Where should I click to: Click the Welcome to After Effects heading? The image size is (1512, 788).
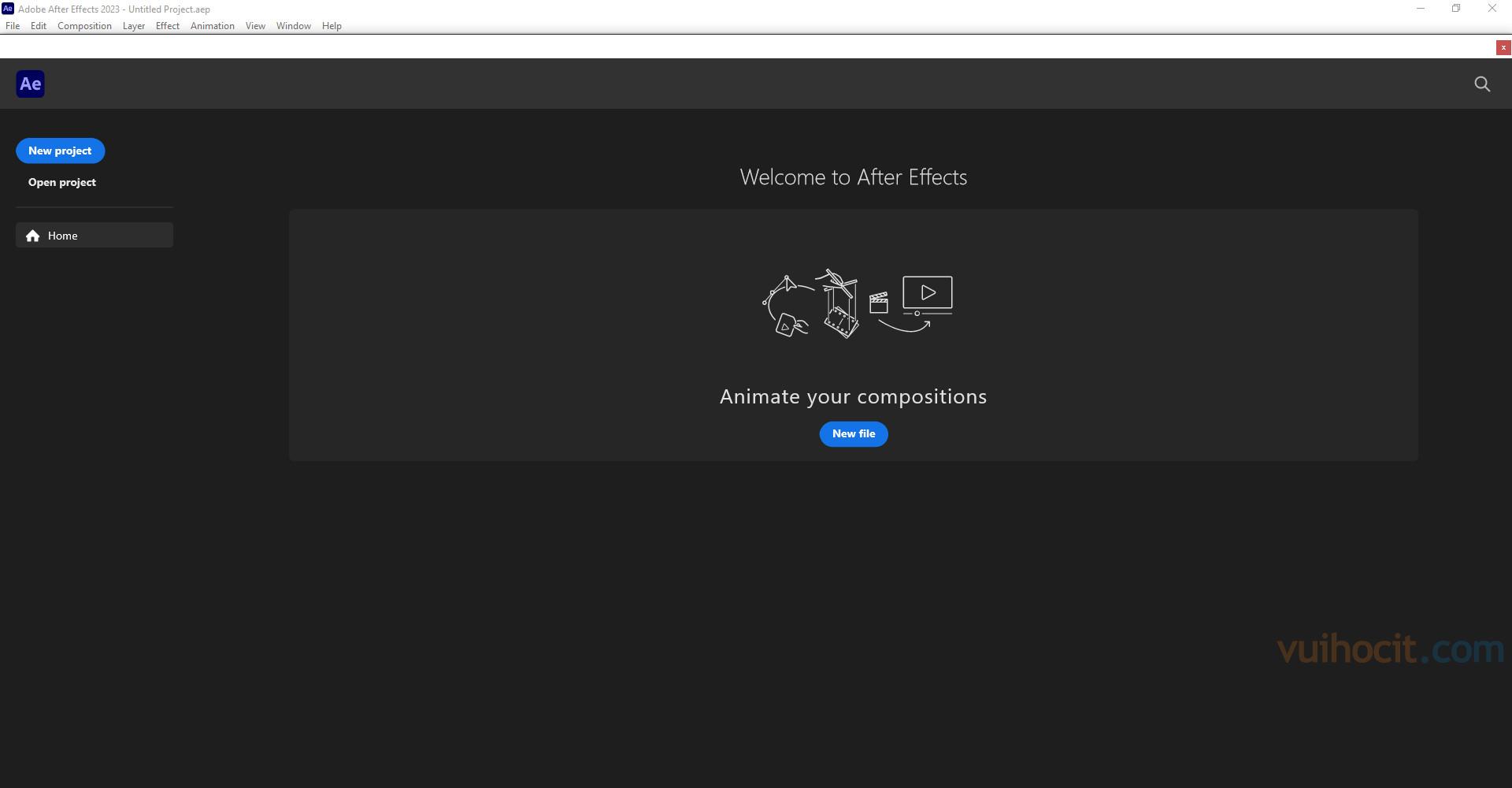(x=854, y=177)
